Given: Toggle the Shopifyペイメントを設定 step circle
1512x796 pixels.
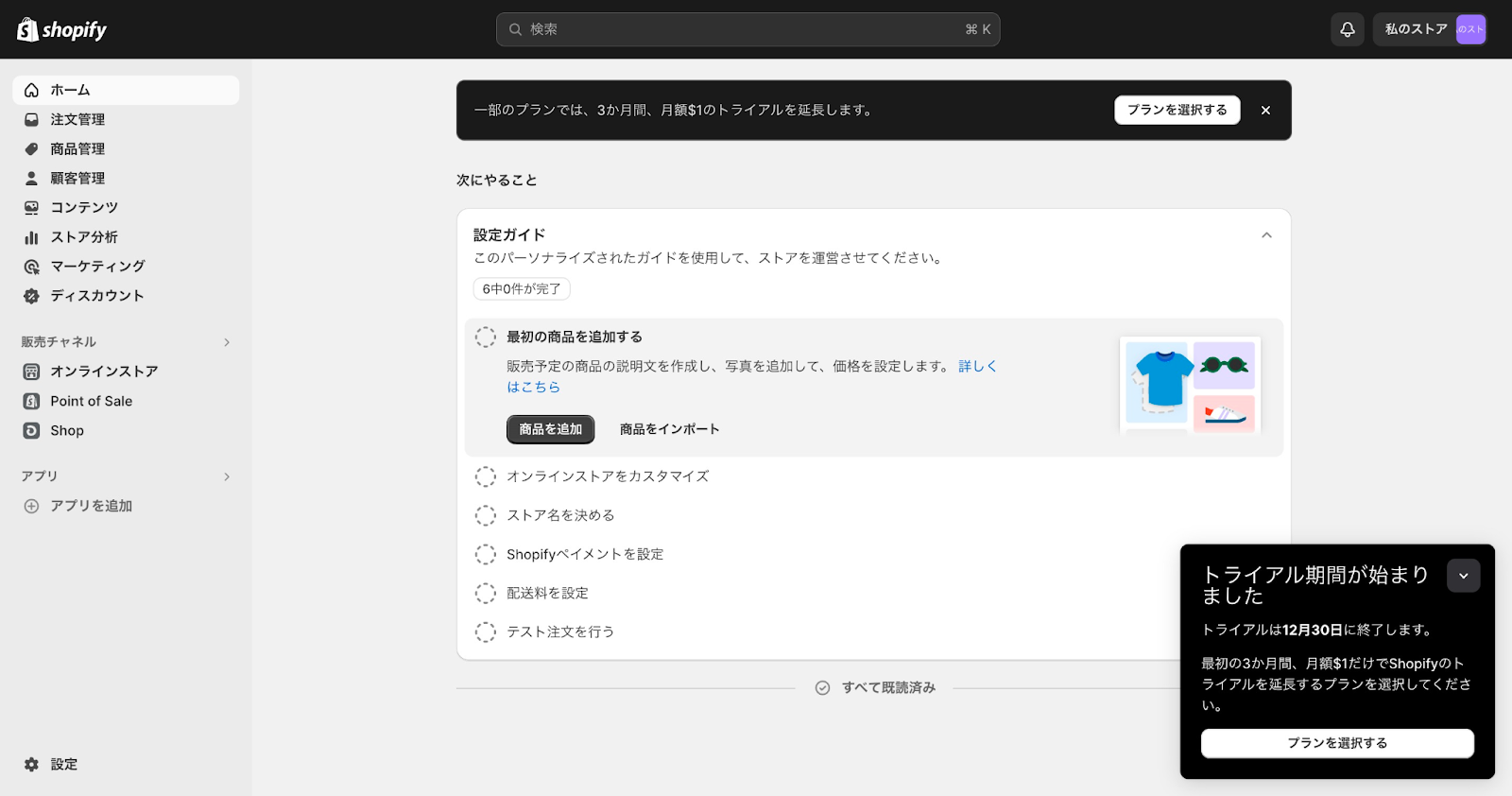Looking at the screenshot, I should coord(485,554).
